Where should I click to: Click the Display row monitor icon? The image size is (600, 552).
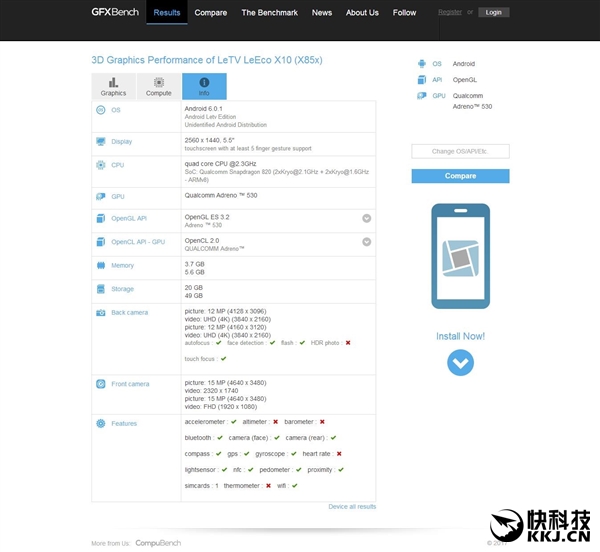(101, 142)
